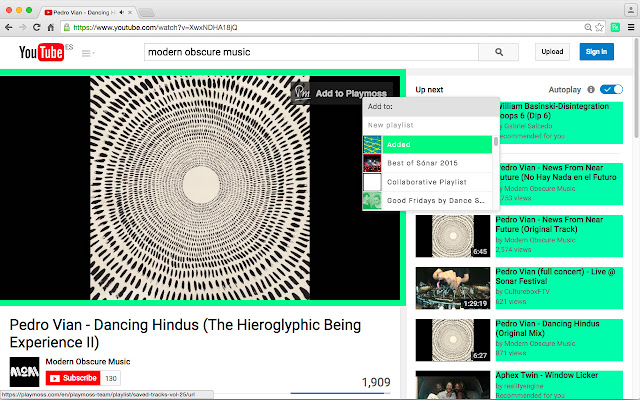Screen dimensions: 640x400
Task: Click the browser address bar URL
Action: (x=155, y=27)
